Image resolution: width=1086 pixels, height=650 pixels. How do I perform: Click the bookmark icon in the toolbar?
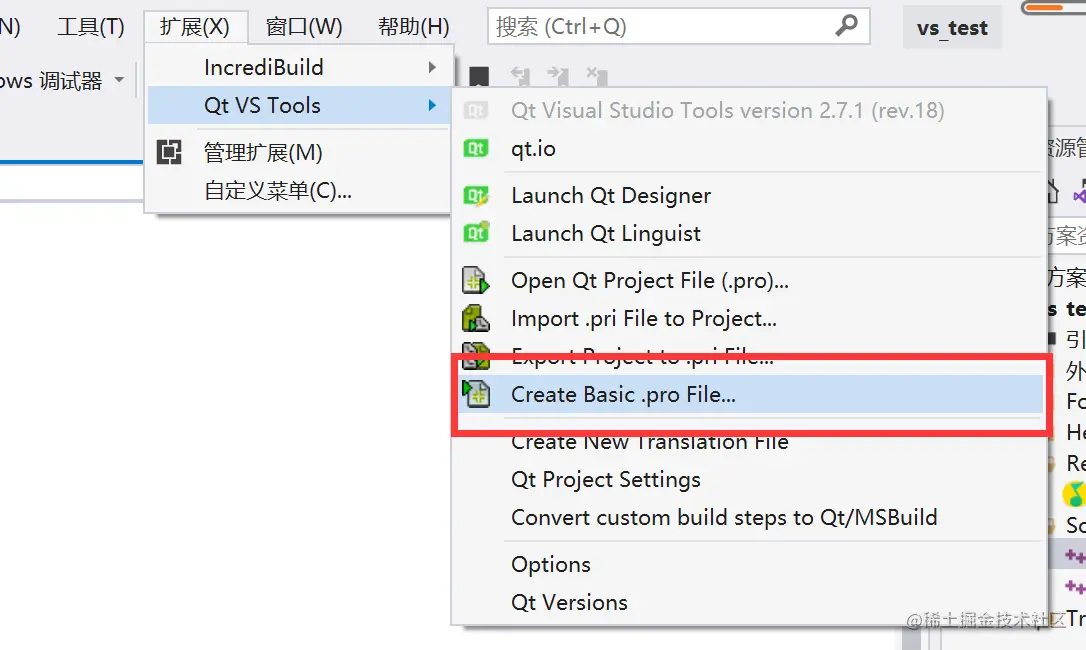480,77
